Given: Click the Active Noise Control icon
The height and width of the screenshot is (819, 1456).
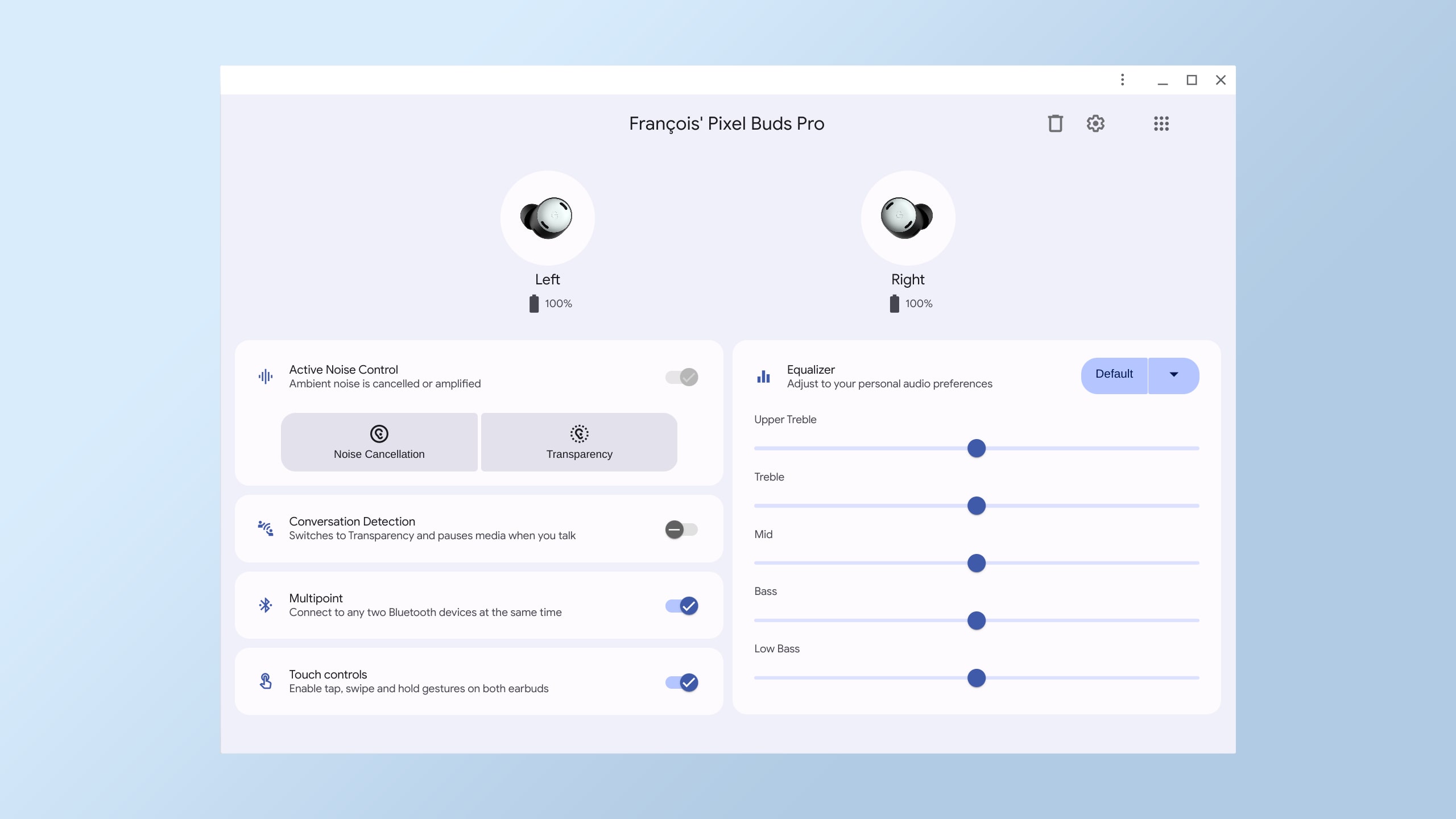Looking at the screenshot, I should (x=265, y=376).
